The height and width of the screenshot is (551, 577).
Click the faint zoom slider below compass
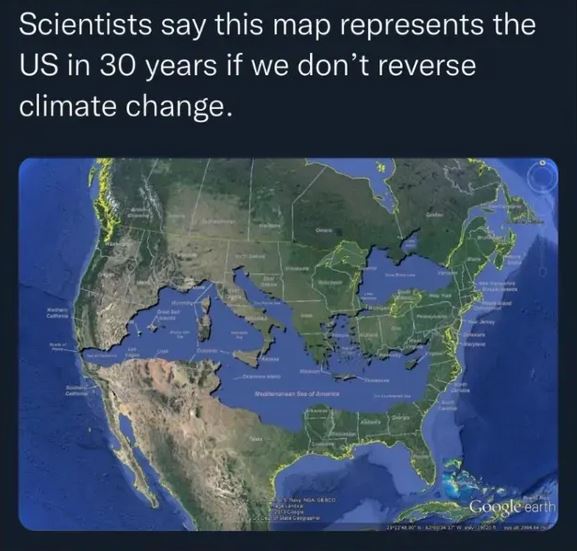click(542, 272)
